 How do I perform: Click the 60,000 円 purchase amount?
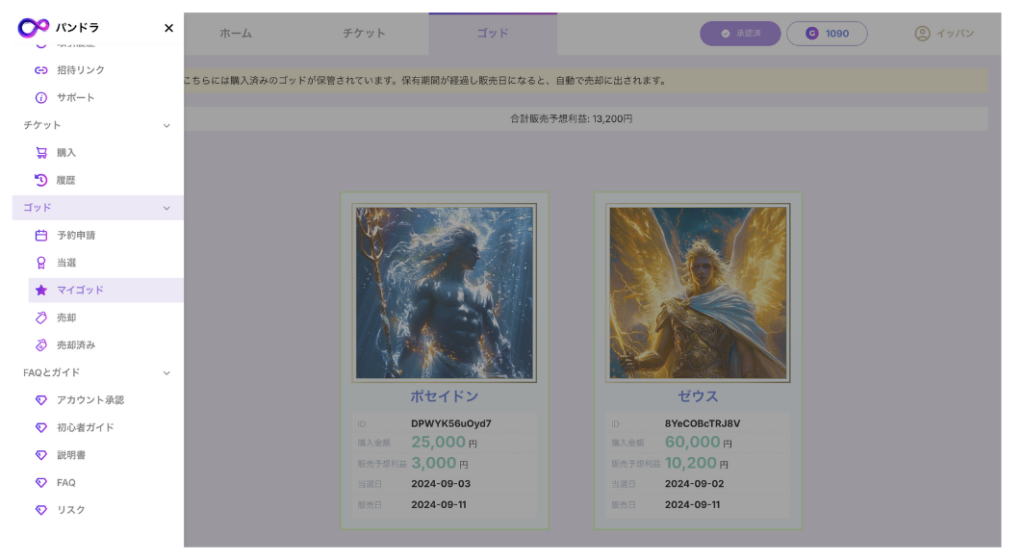pyautogui.click(x=698, y=443)
